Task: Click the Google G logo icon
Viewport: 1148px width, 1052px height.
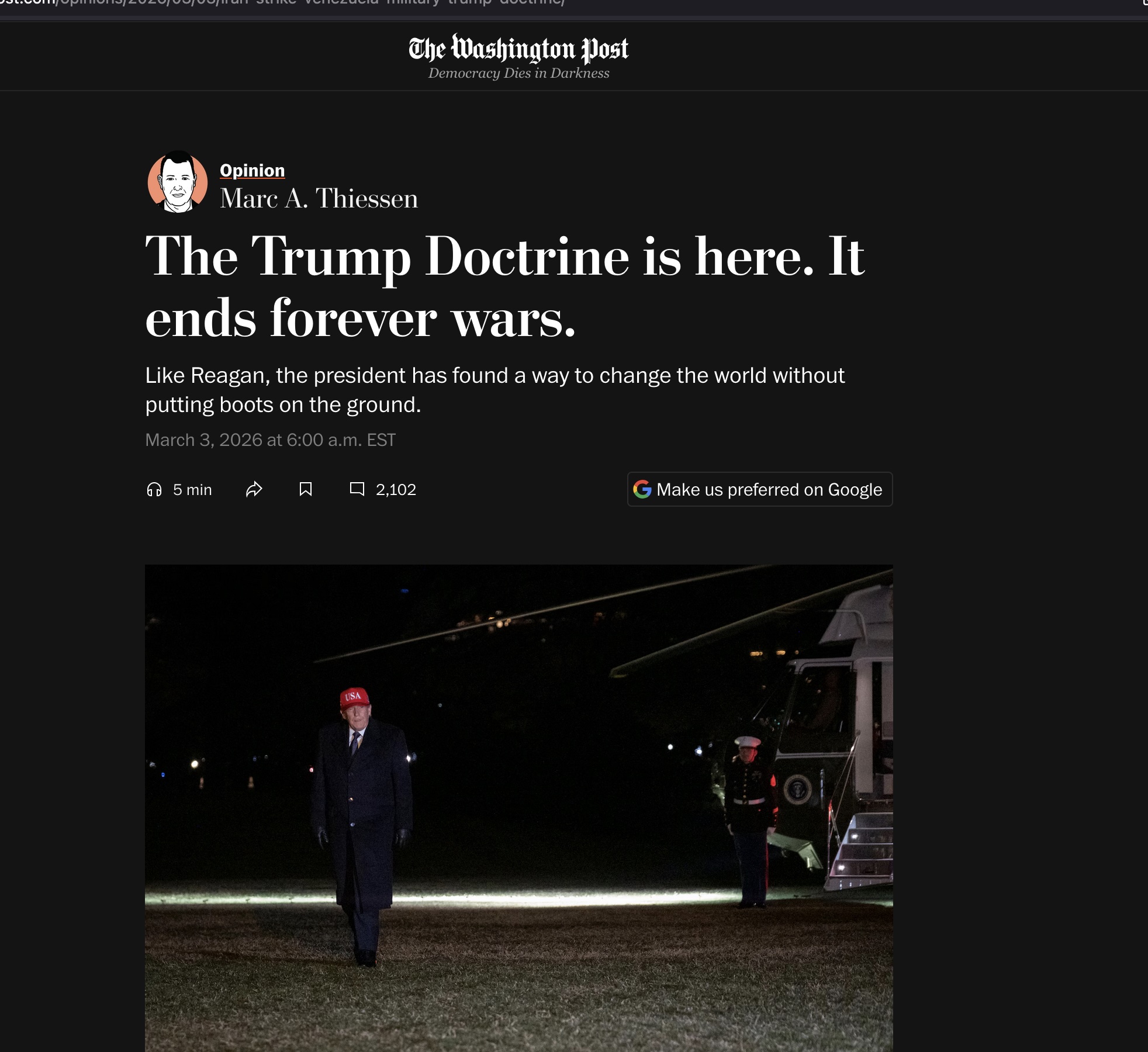Action: [x=642, y=489]
